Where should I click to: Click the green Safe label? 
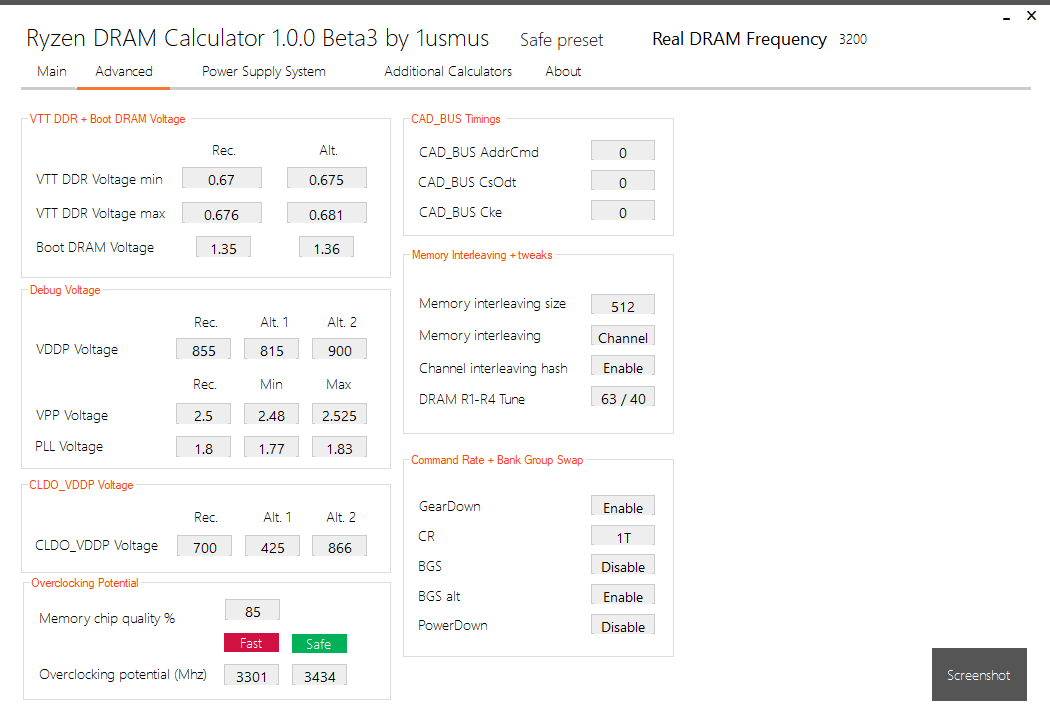(x=319, y=644)
